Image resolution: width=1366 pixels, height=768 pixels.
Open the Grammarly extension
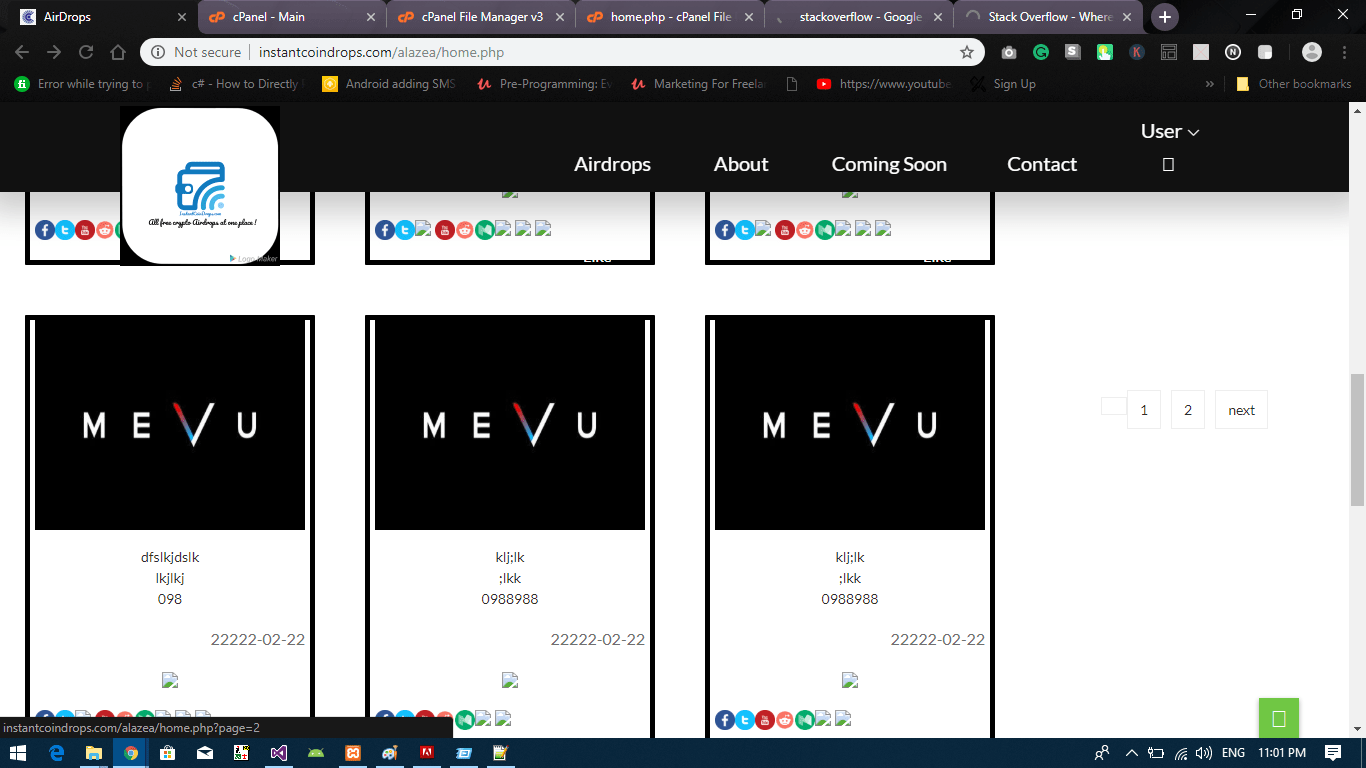click(x=1041, y=52)
